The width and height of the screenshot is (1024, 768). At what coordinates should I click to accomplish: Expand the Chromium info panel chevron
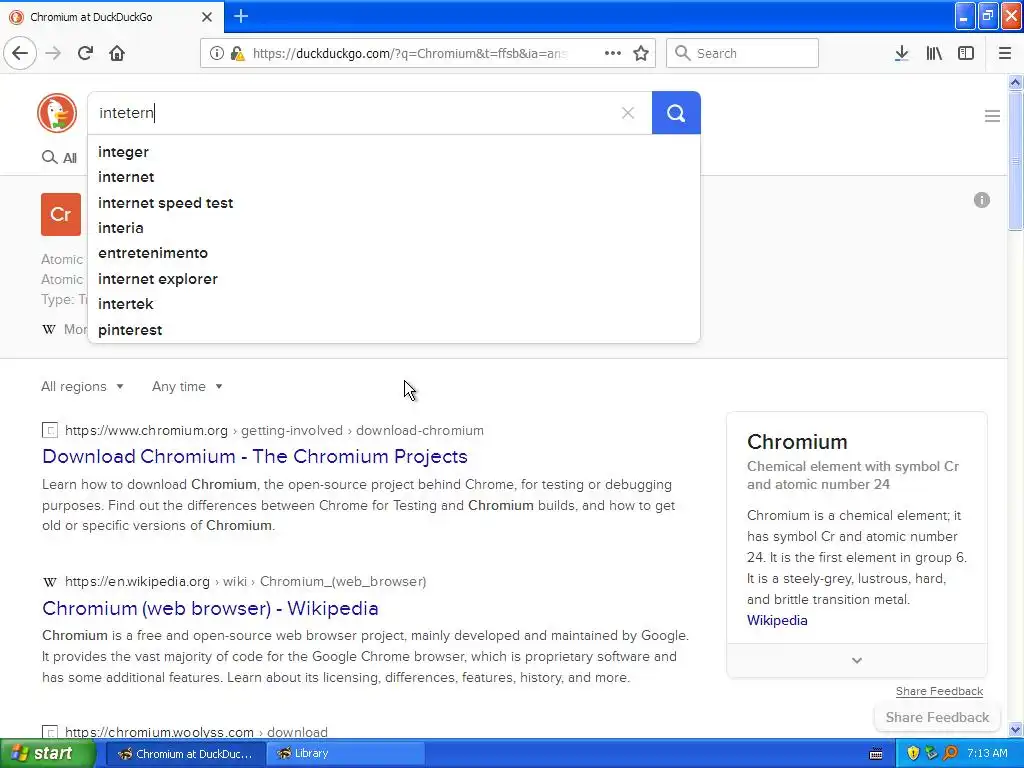coord(857,660)
